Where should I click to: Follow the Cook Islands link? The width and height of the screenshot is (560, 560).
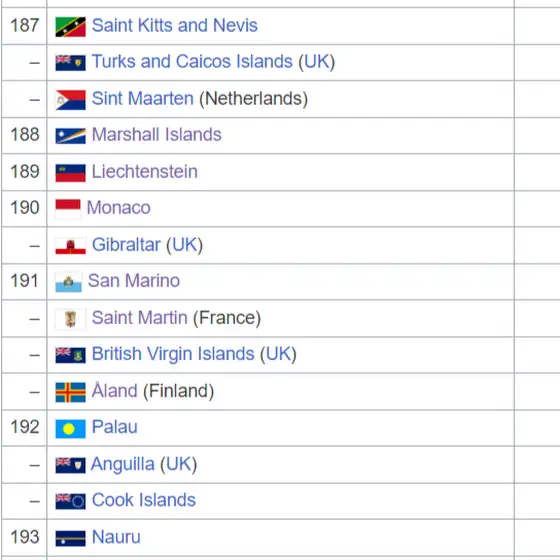click(x=144, y=500)
